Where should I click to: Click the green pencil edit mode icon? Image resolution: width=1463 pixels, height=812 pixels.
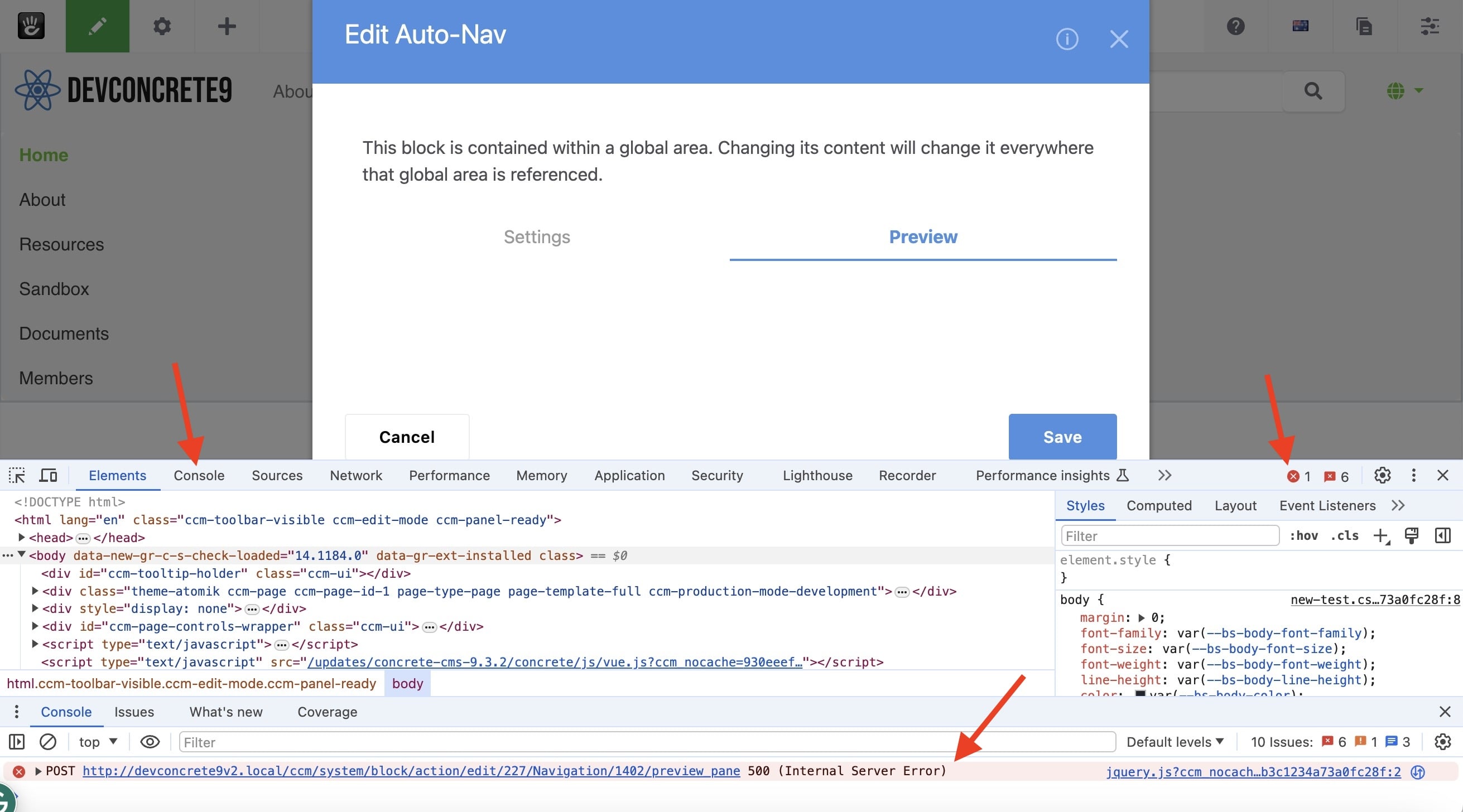(98, 26)
